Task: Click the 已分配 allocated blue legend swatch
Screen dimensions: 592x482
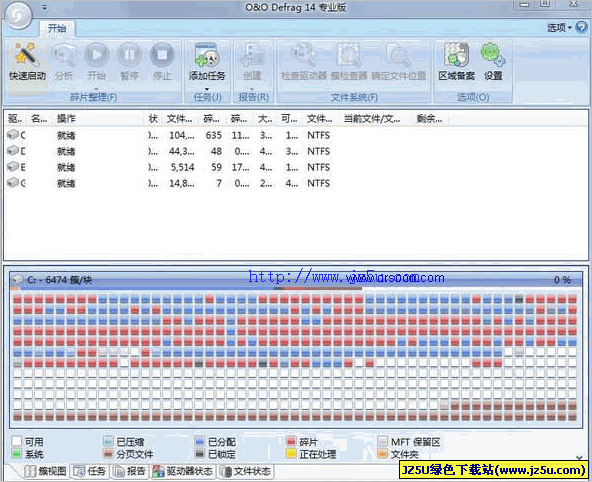Action: pos(199,441)
